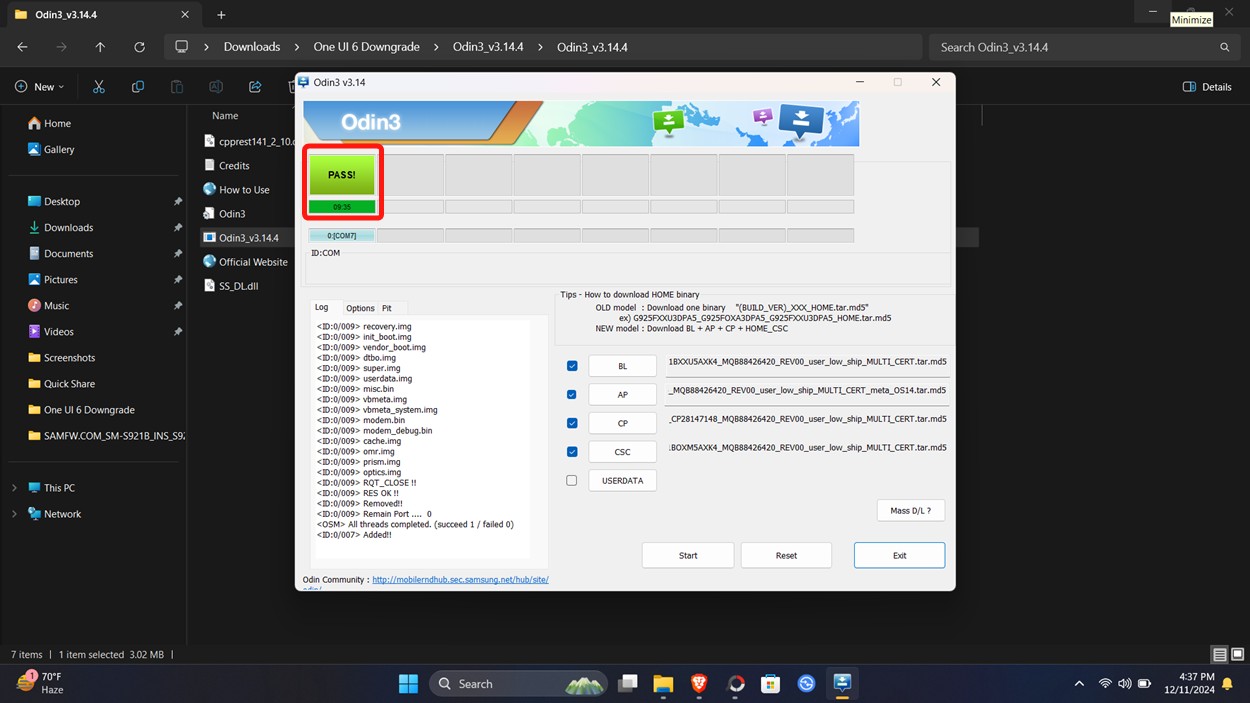
Task: Uncheck the CSC checkbox in Odin
Action: tap(571, 451)
